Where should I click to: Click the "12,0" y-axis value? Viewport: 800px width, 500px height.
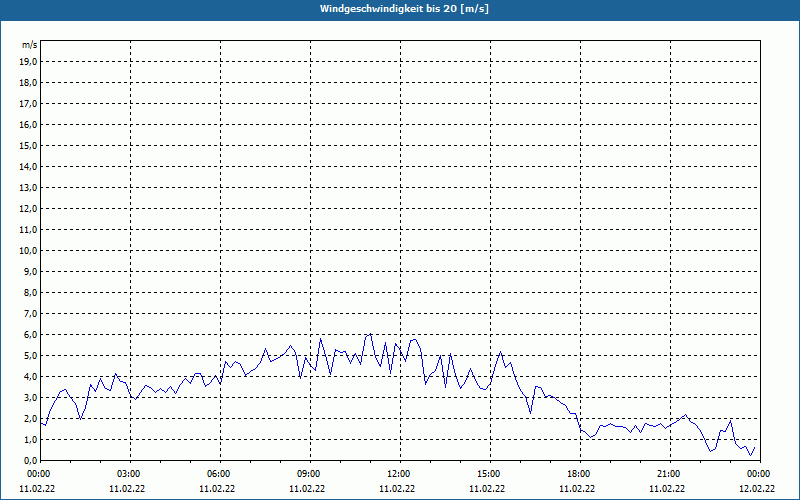[28, 208]
